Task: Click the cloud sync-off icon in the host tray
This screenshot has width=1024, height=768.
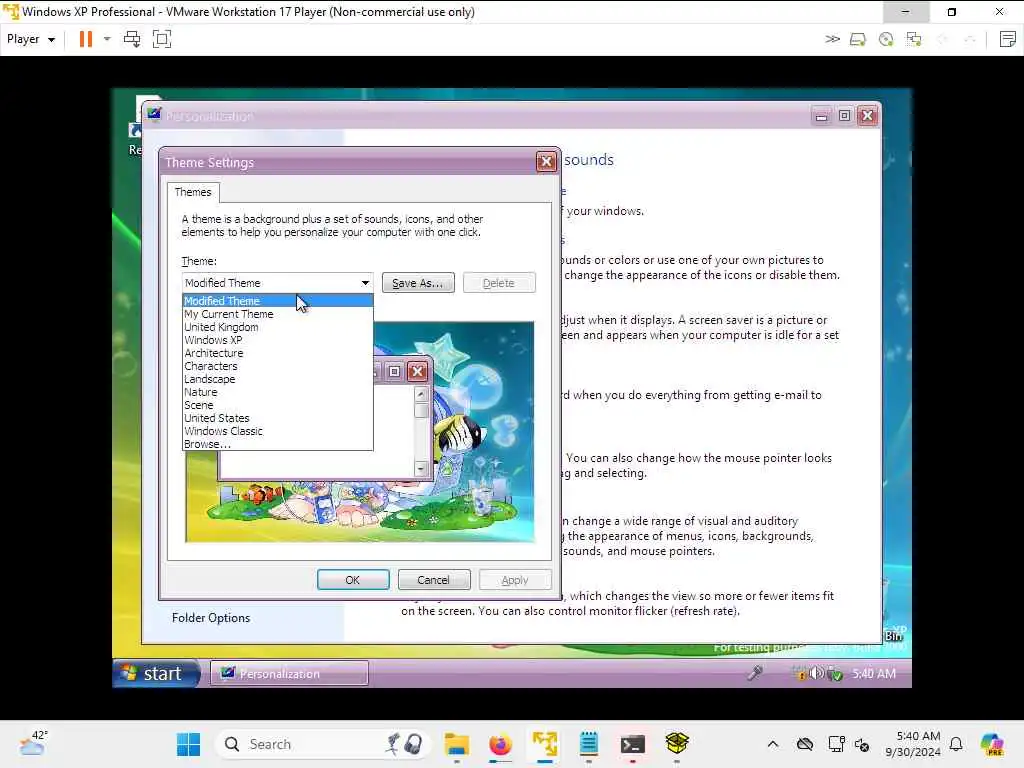Action: (x=805, y=744)
